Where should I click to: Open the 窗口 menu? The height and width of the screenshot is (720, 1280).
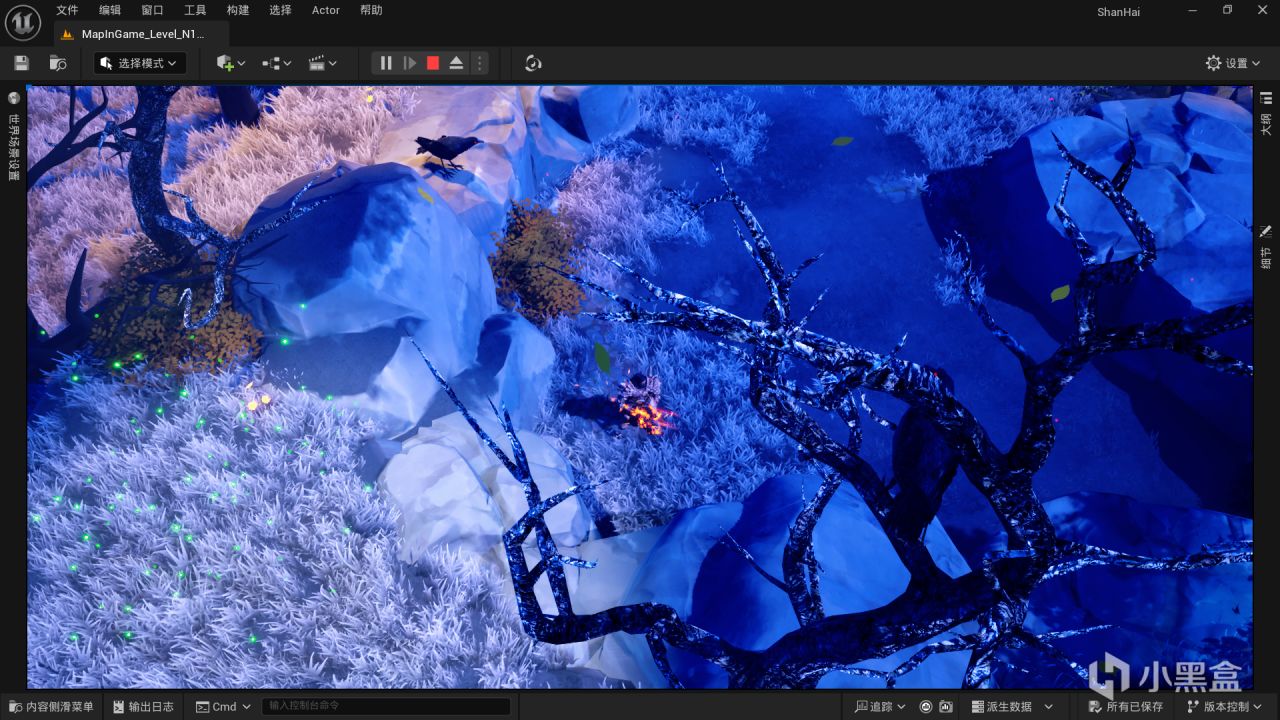pos(152,10)
